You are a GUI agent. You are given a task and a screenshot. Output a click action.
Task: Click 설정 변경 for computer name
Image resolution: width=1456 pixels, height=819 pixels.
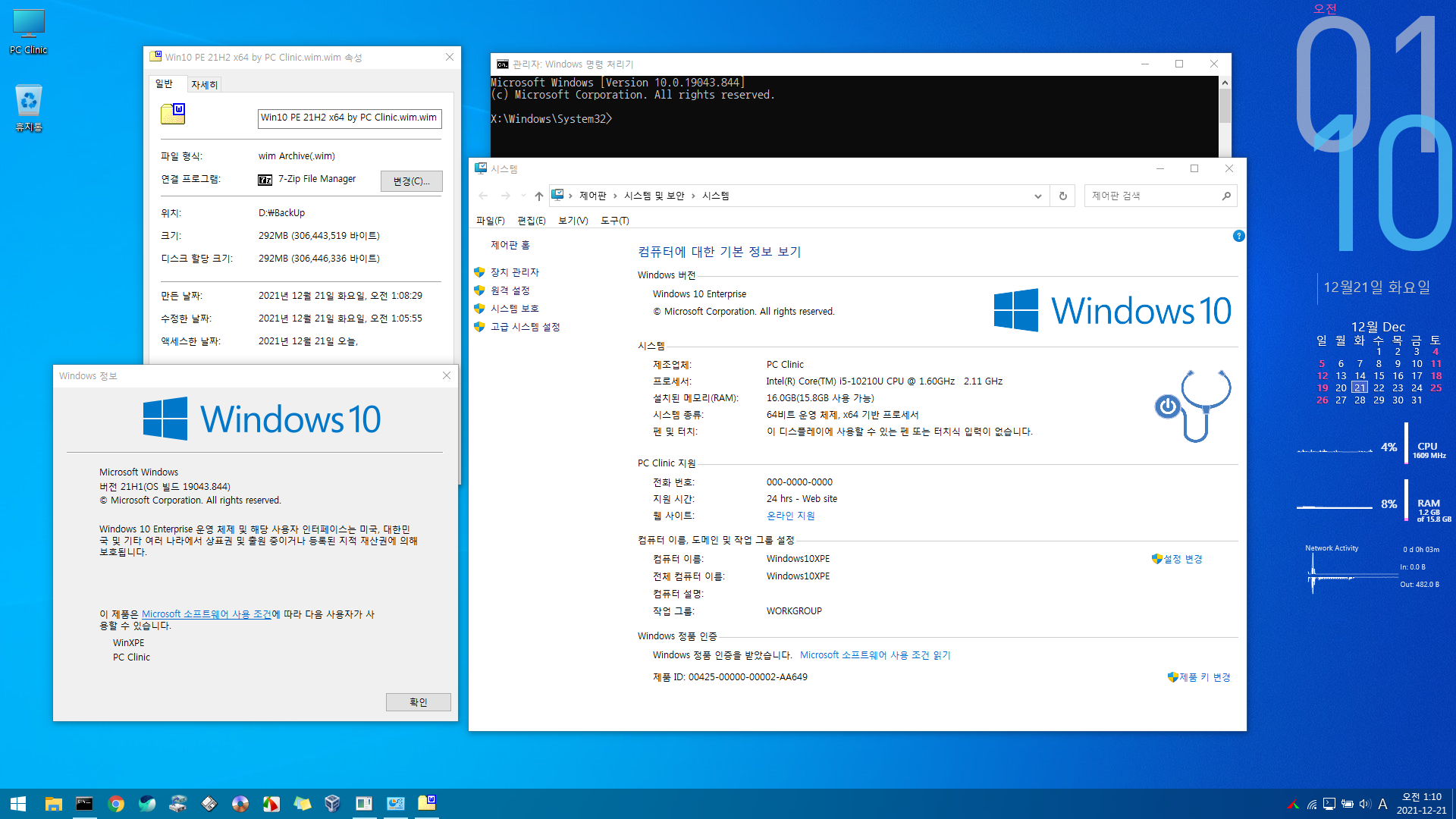pos(1183,559)
